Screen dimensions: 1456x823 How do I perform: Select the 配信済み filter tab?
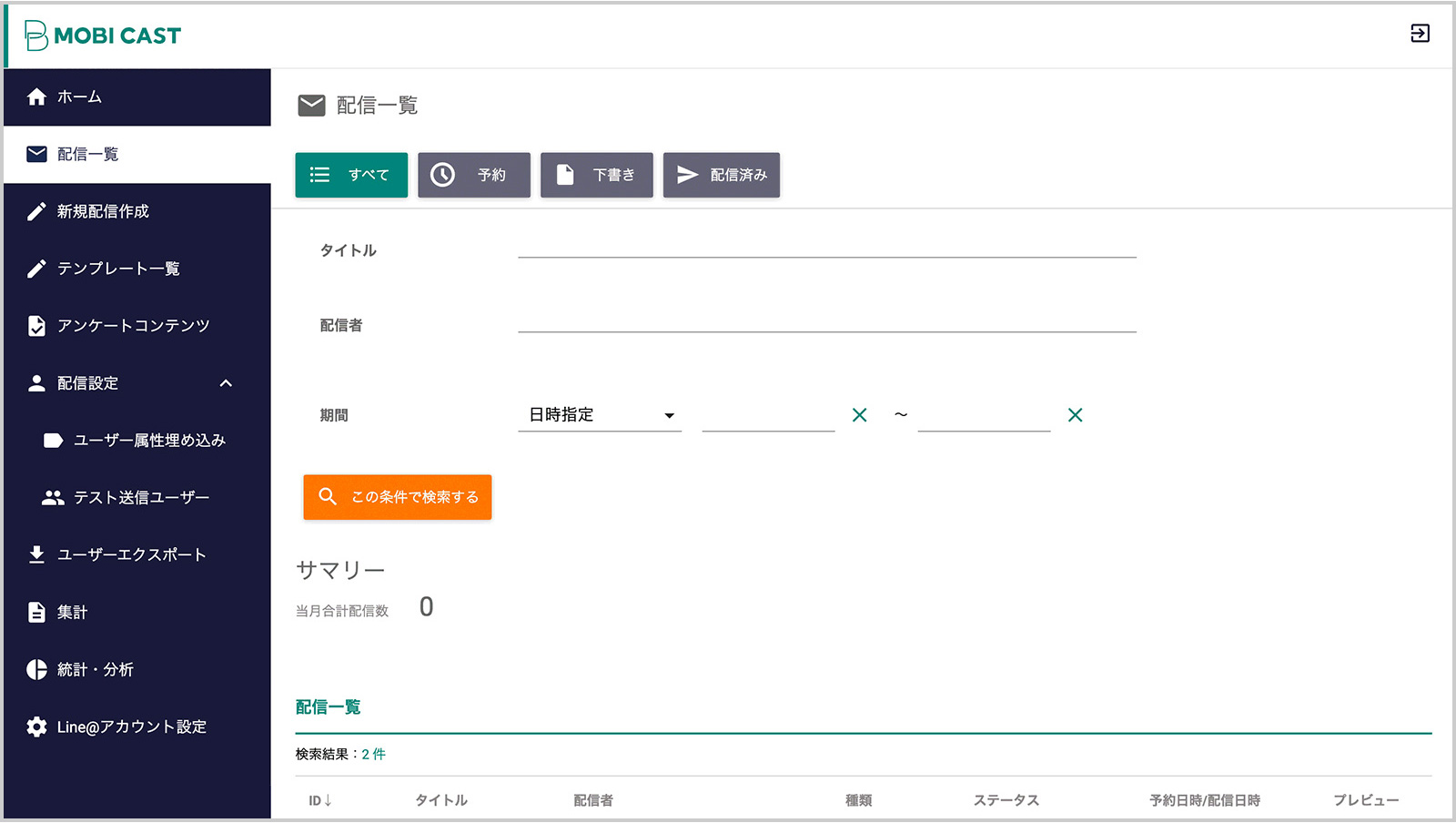pyautogui.click(x=722, y=175)
